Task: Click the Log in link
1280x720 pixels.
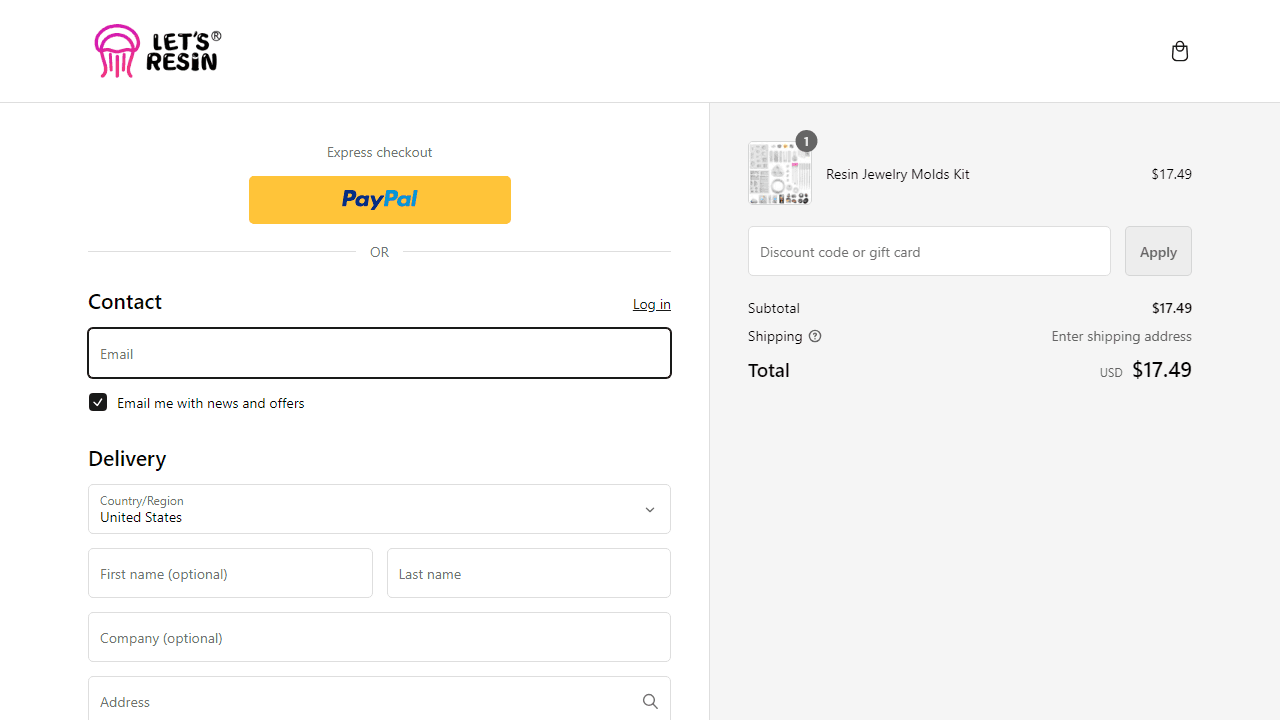Action: 652,304
